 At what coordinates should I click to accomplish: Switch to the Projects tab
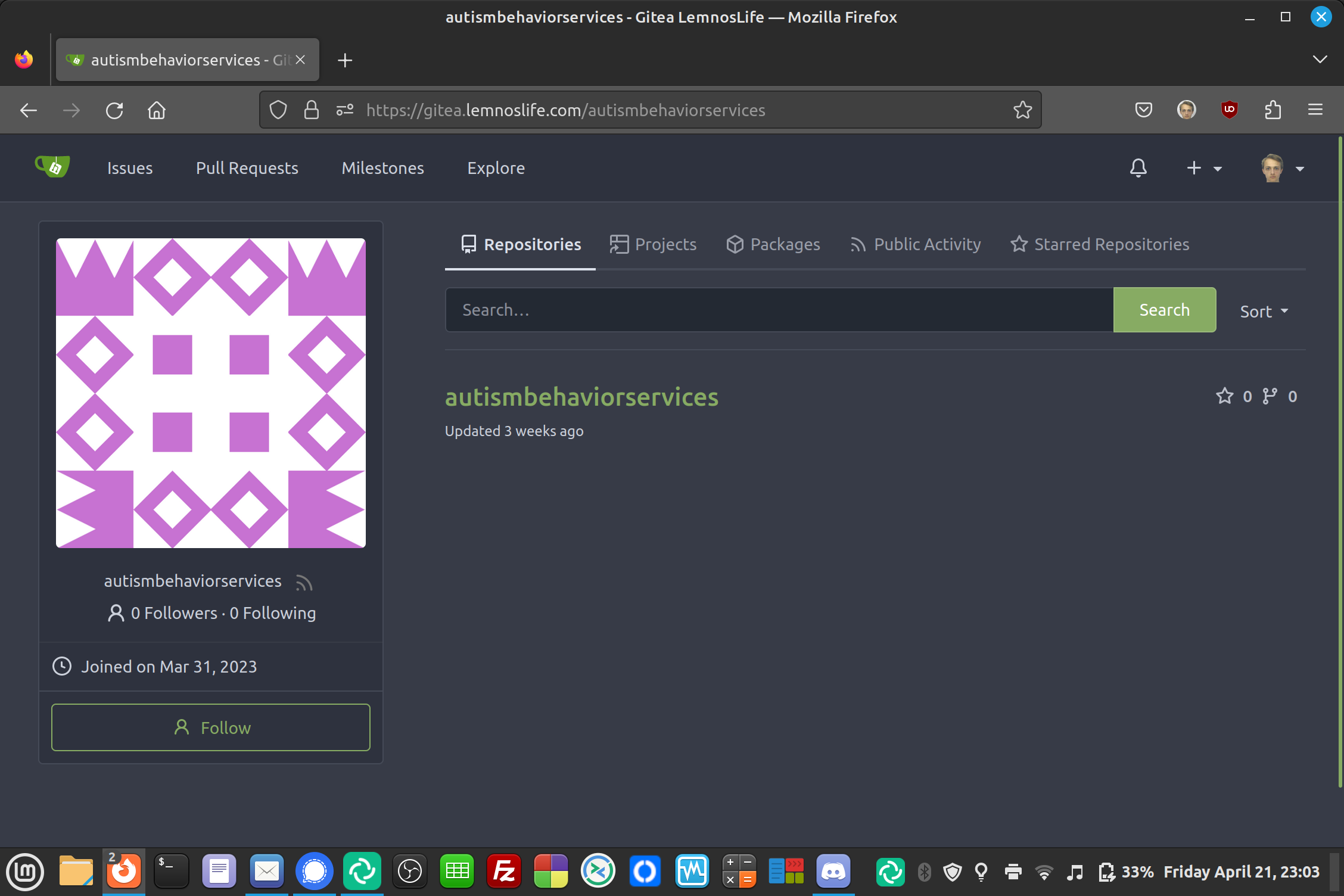(x=654, y=244)
